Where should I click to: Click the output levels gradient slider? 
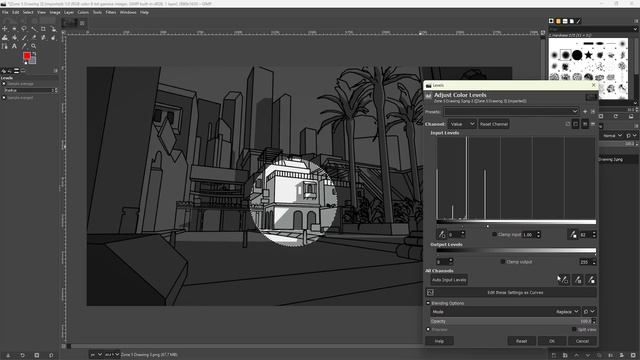[x=516, y=250]
